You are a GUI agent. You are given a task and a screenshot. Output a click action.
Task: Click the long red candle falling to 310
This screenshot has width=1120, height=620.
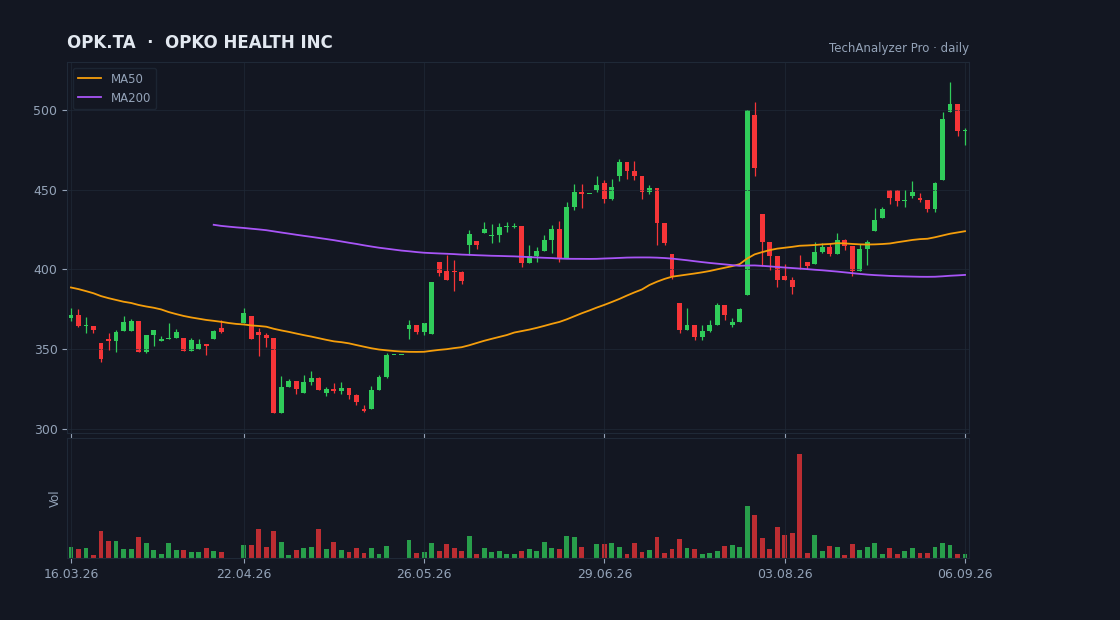click(x=274, y=376)
